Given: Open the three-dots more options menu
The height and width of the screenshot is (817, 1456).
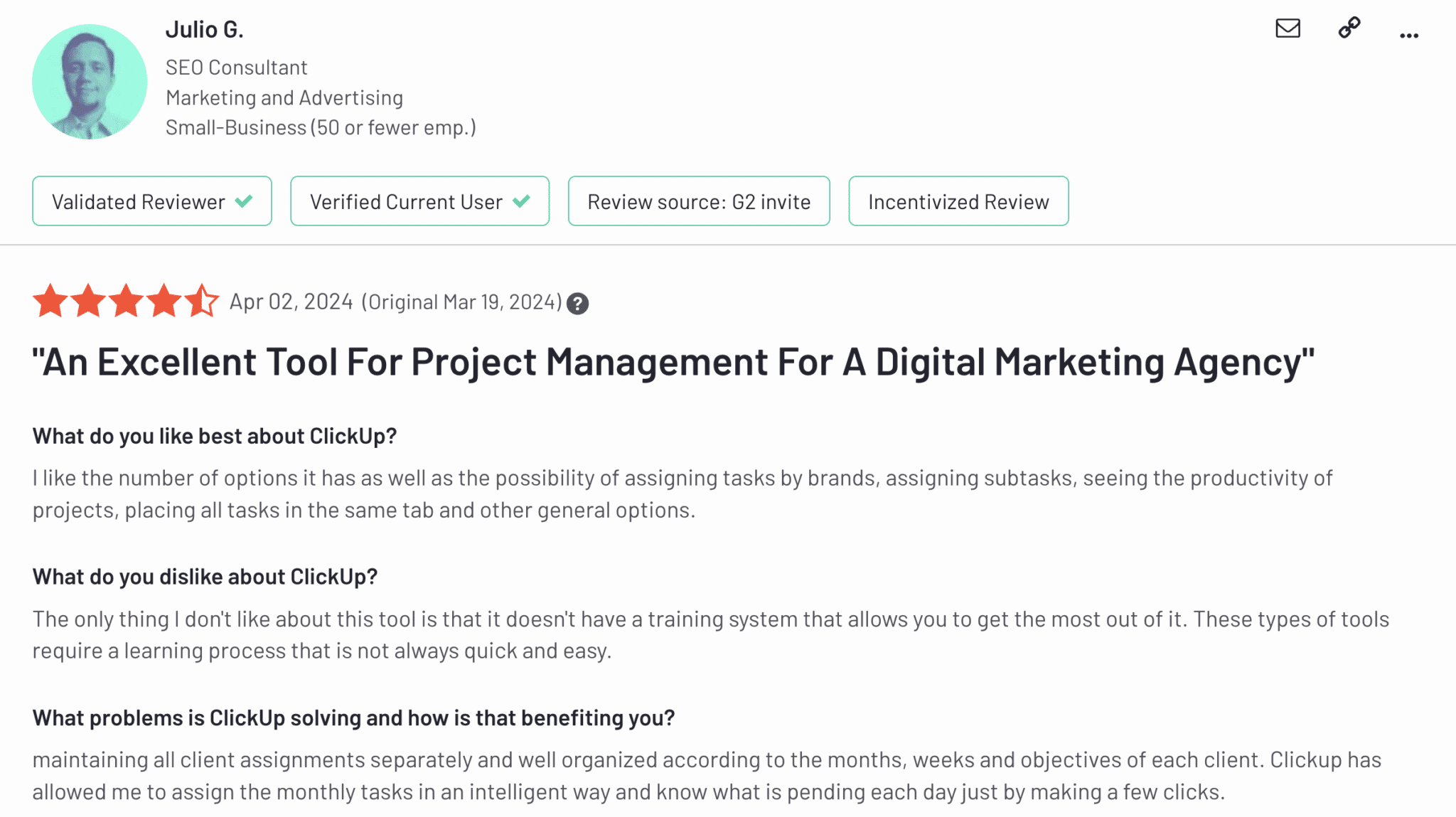Looking at the screenshot, I should [x=1409, y=35].
